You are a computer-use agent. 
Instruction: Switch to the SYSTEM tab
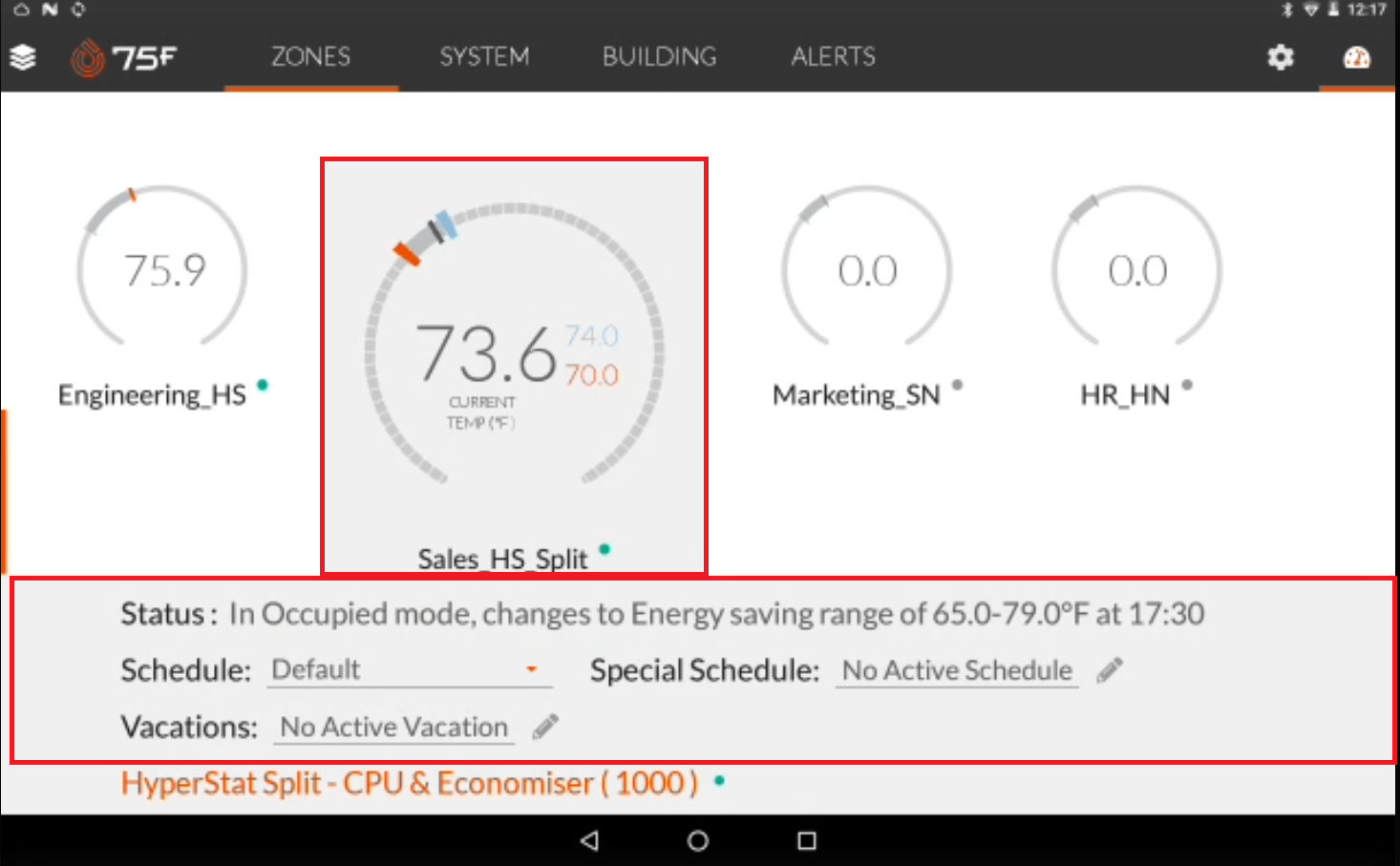point(484,56)
